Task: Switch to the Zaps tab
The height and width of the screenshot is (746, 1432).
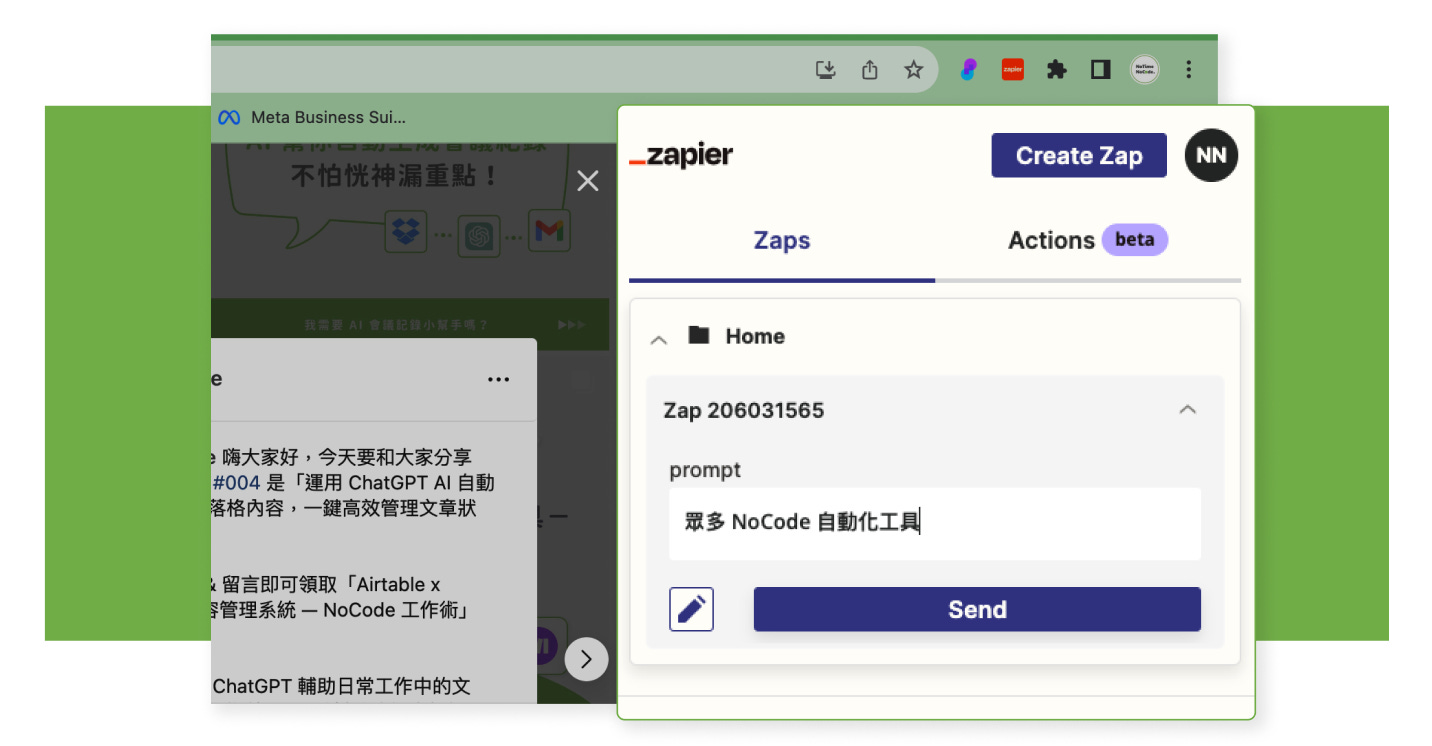Action: tap(782, 241)
